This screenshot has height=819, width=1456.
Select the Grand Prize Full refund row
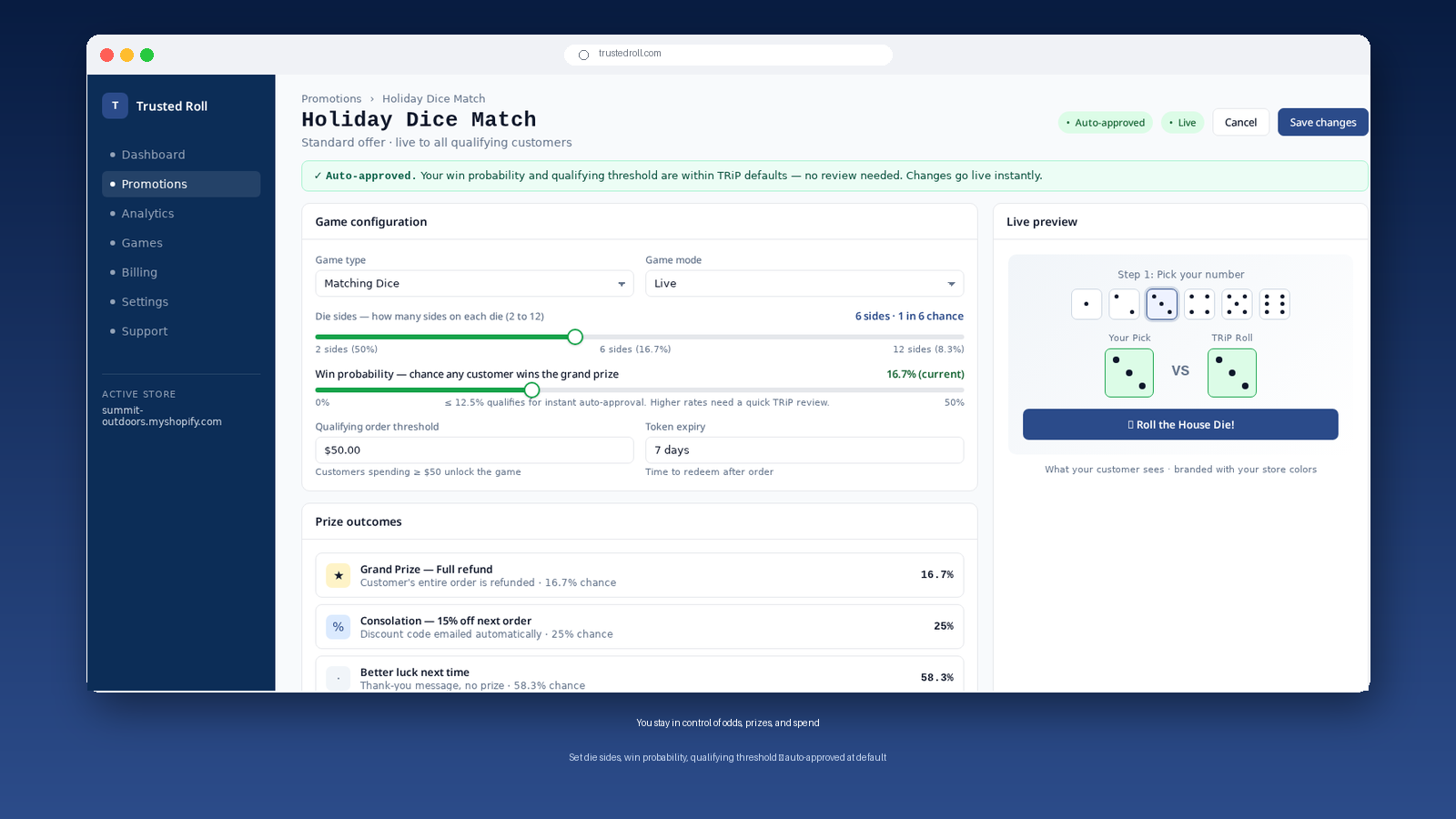click(x=640, y=575)
